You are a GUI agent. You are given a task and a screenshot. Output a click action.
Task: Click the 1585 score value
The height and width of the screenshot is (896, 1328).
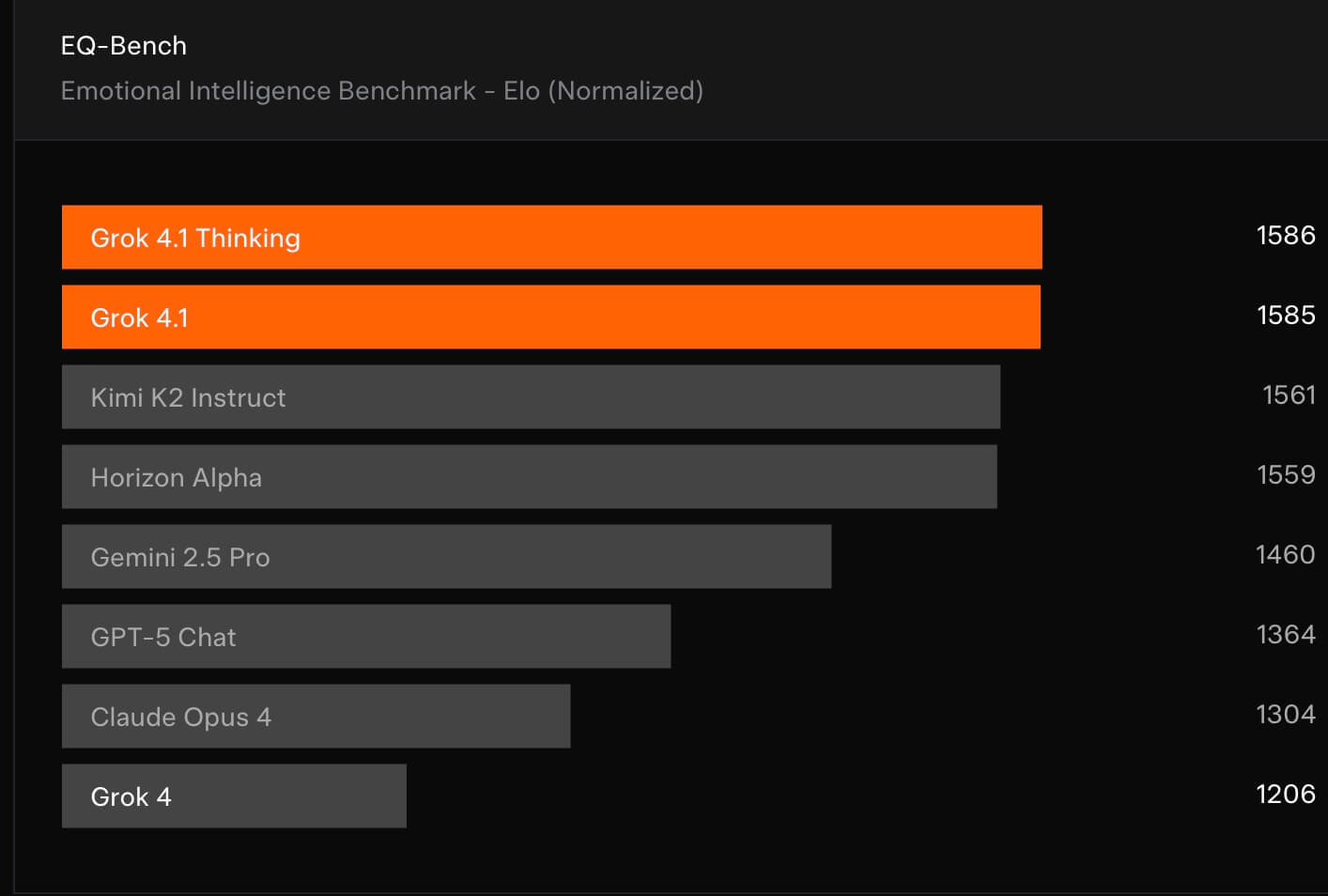[1285, 315]
